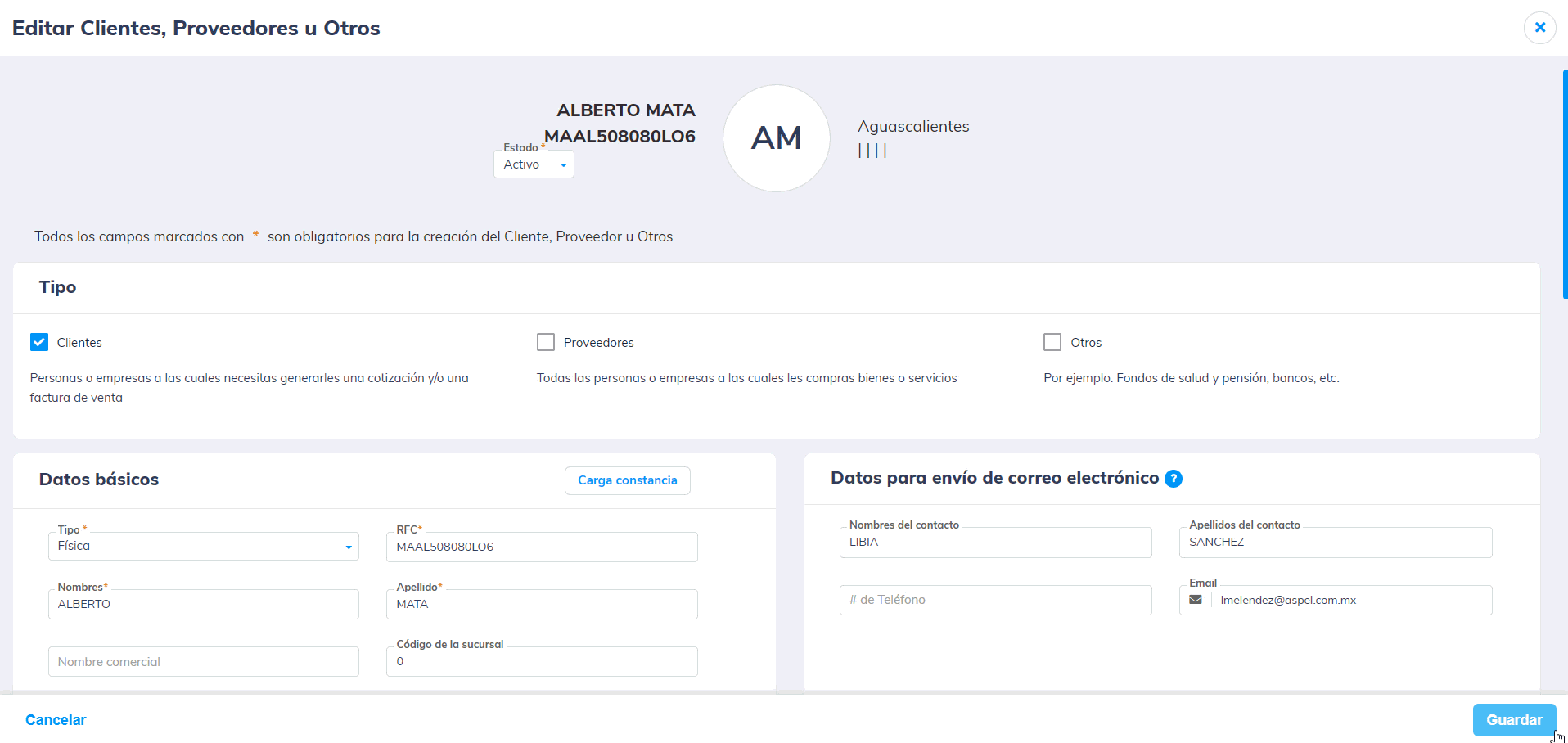Focus the Nombres field containing ALBERTO

(x=203, y=604)
